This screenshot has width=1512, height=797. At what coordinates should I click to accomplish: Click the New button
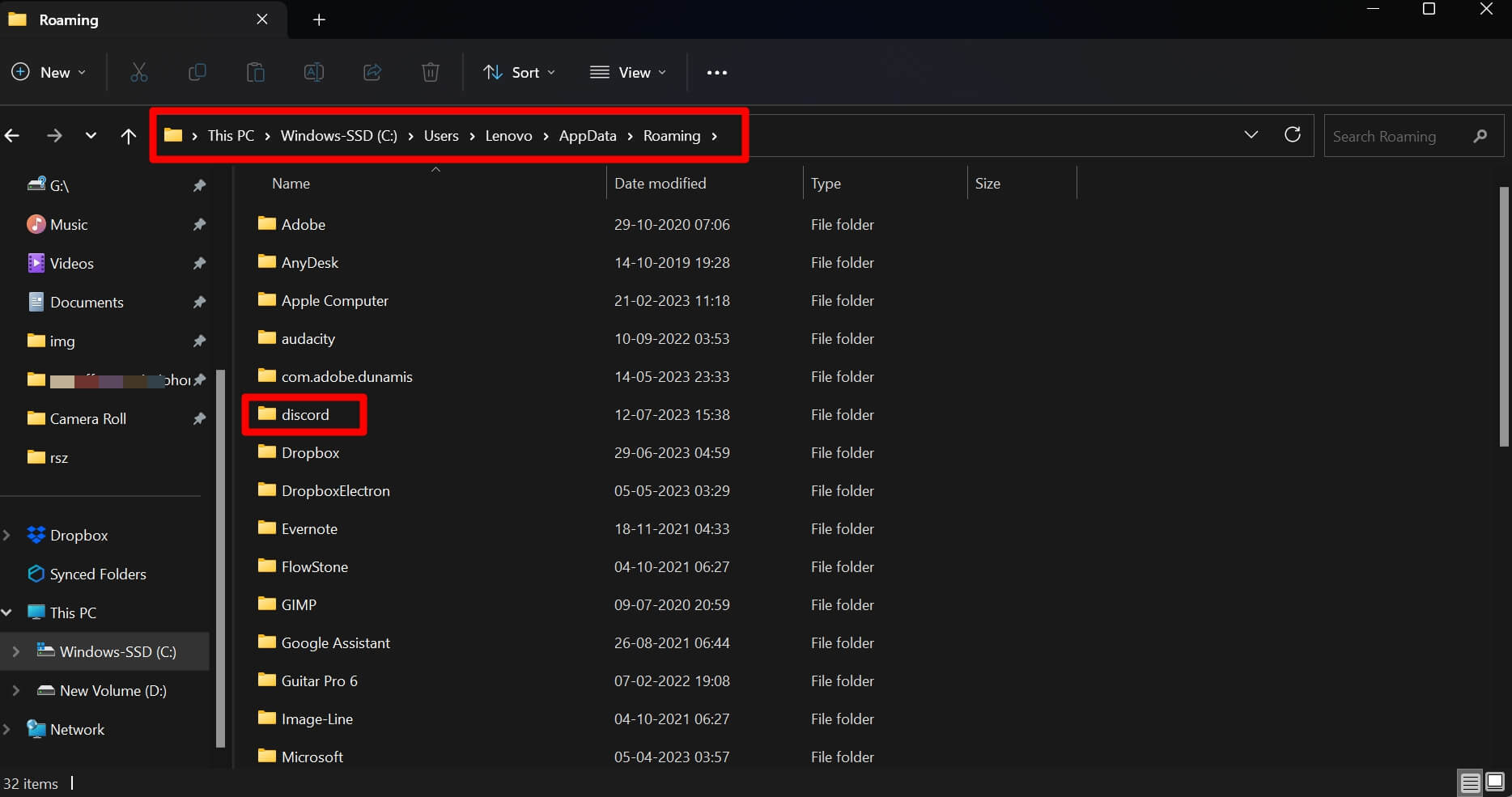click(49, 72)
